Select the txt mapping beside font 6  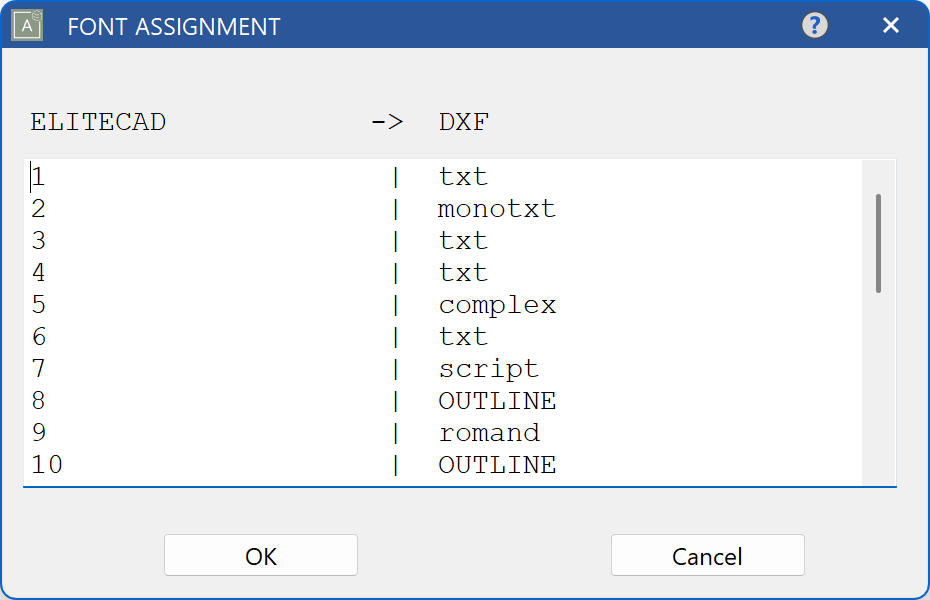coord(459,336)
